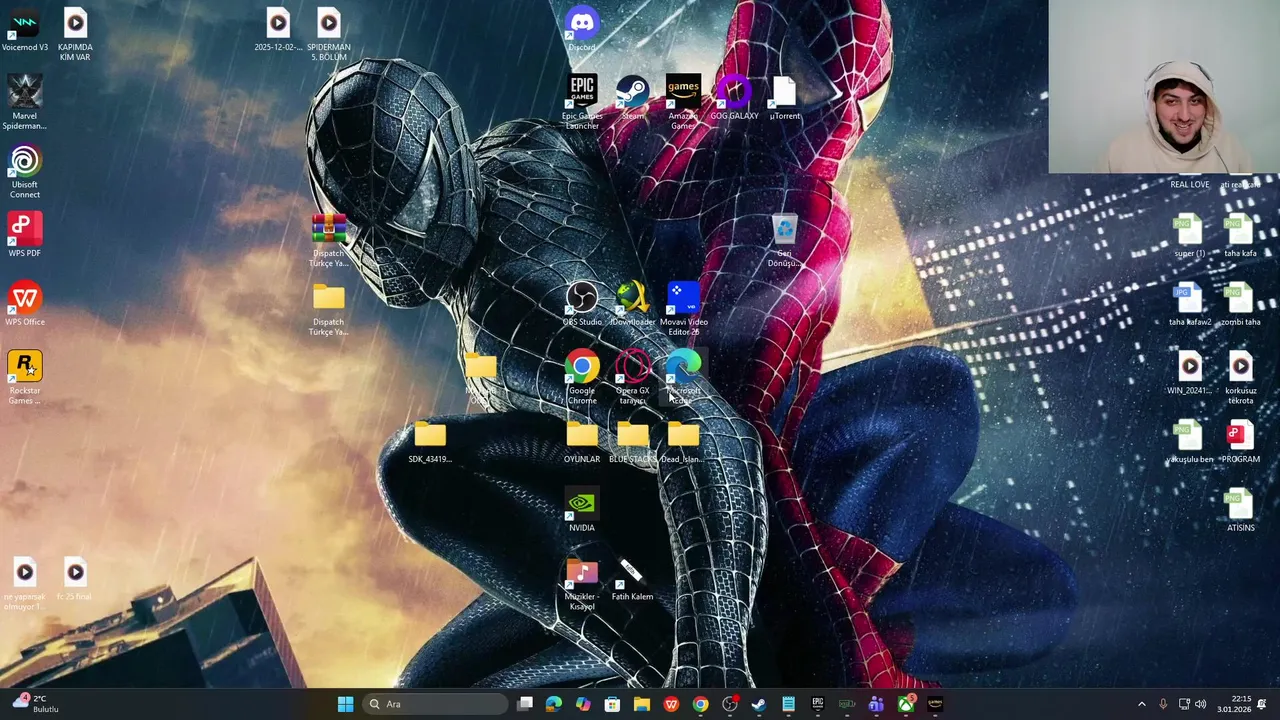The height and width of the screenshot is (720, 1280).
Task: Open Rockstar Games launcher shortcut
Action: (x=24, y=377)
